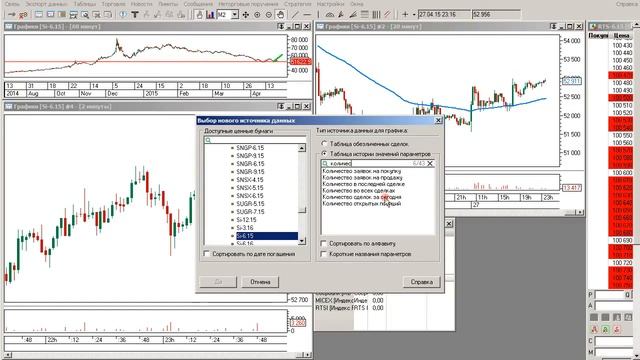640x360 pixels.
Task: Select the arc drawing tool icon
Action: pos(330,15)
